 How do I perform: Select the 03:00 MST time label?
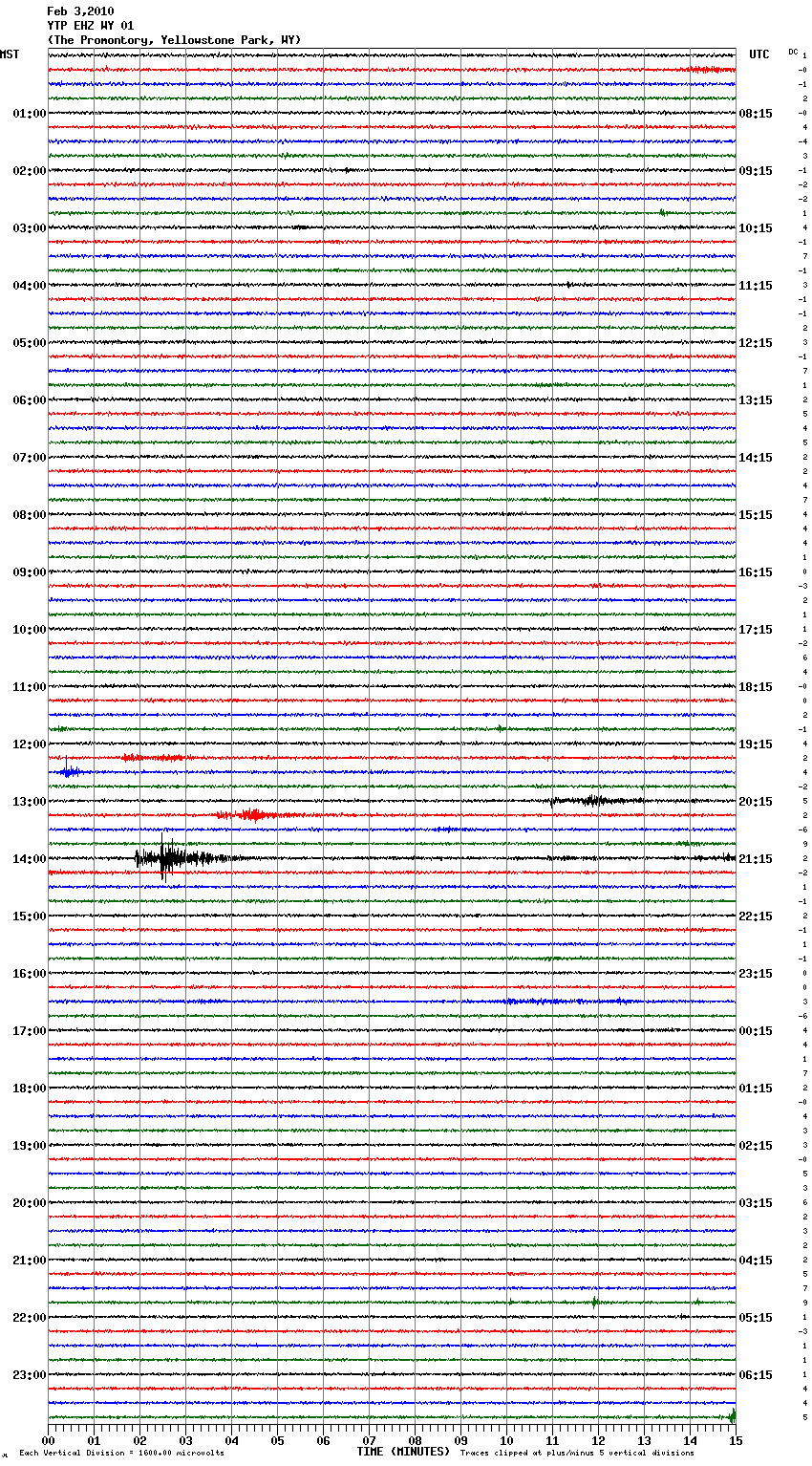(29, 228)
